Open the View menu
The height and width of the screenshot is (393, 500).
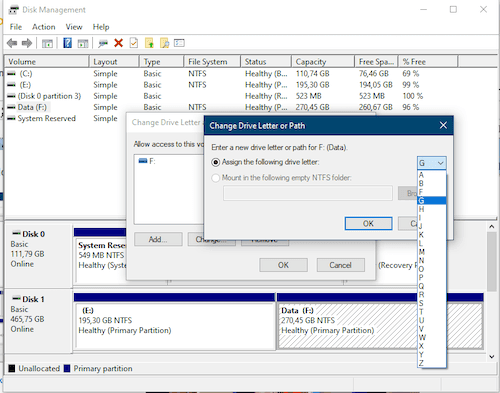pyautogui.click(x=74, y=27)
